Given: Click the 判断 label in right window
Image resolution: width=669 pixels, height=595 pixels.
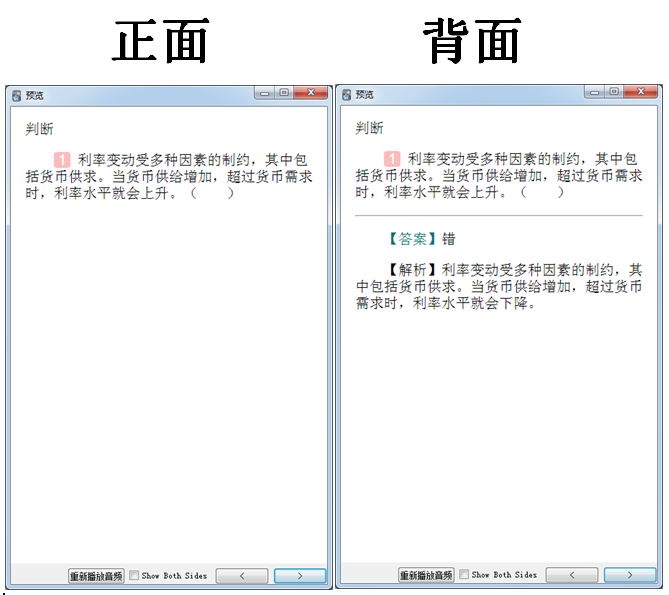Looking at the screenshot, I should [369, 128].
